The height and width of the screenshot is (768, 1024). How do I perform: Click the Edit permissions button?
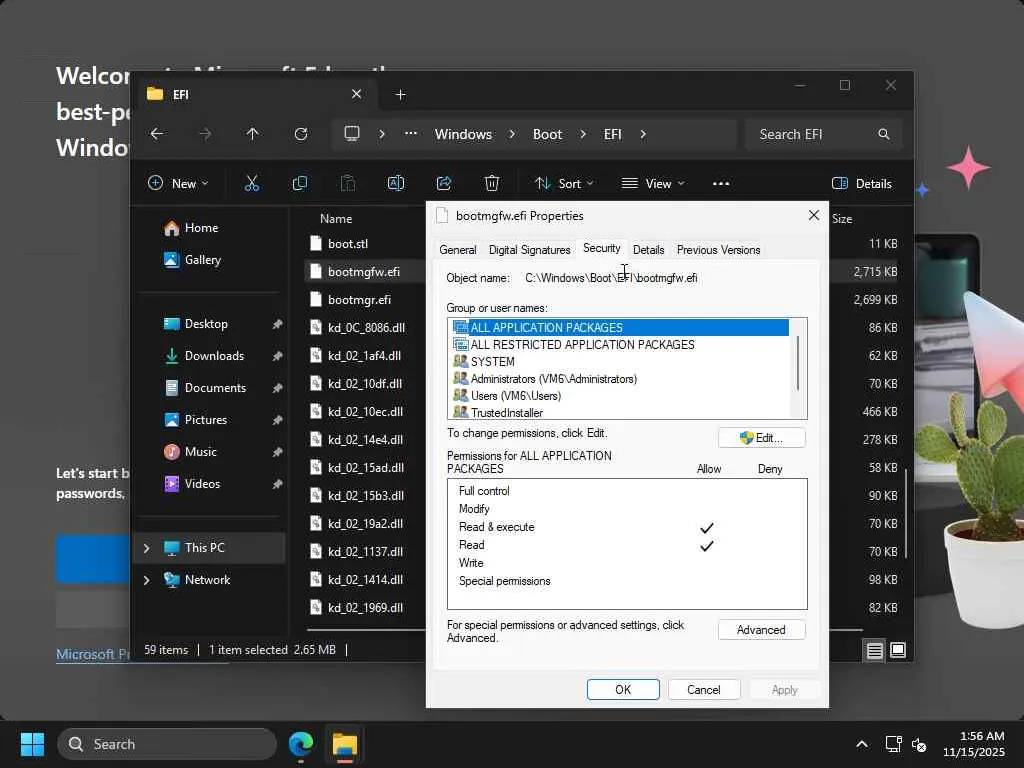(x=761, y=438)
